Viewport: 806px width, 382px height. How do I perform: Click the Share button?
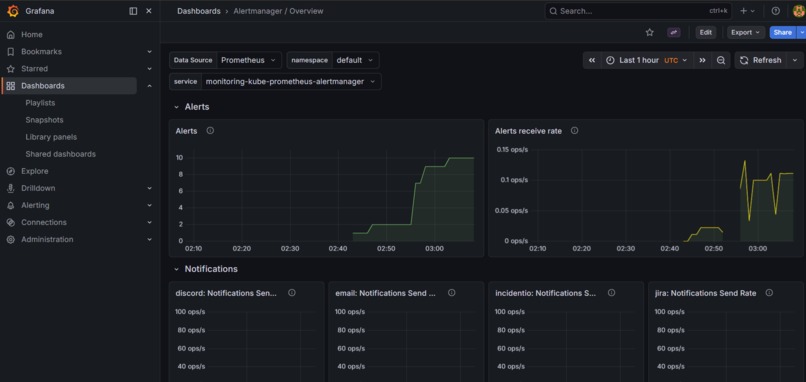pyautogui.click(x=782, y=32)
